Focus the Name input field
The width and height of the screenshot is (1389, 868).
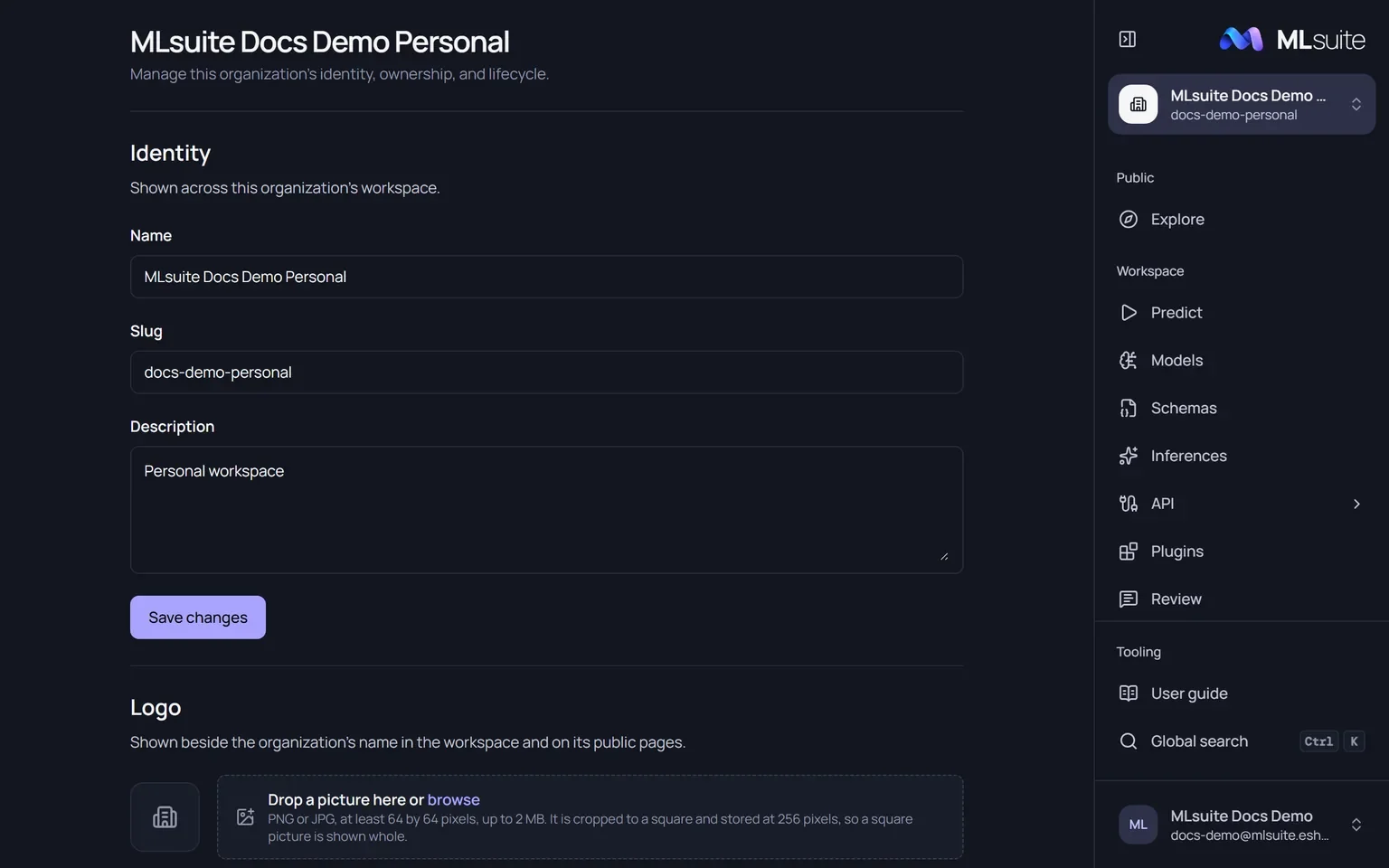546,277
